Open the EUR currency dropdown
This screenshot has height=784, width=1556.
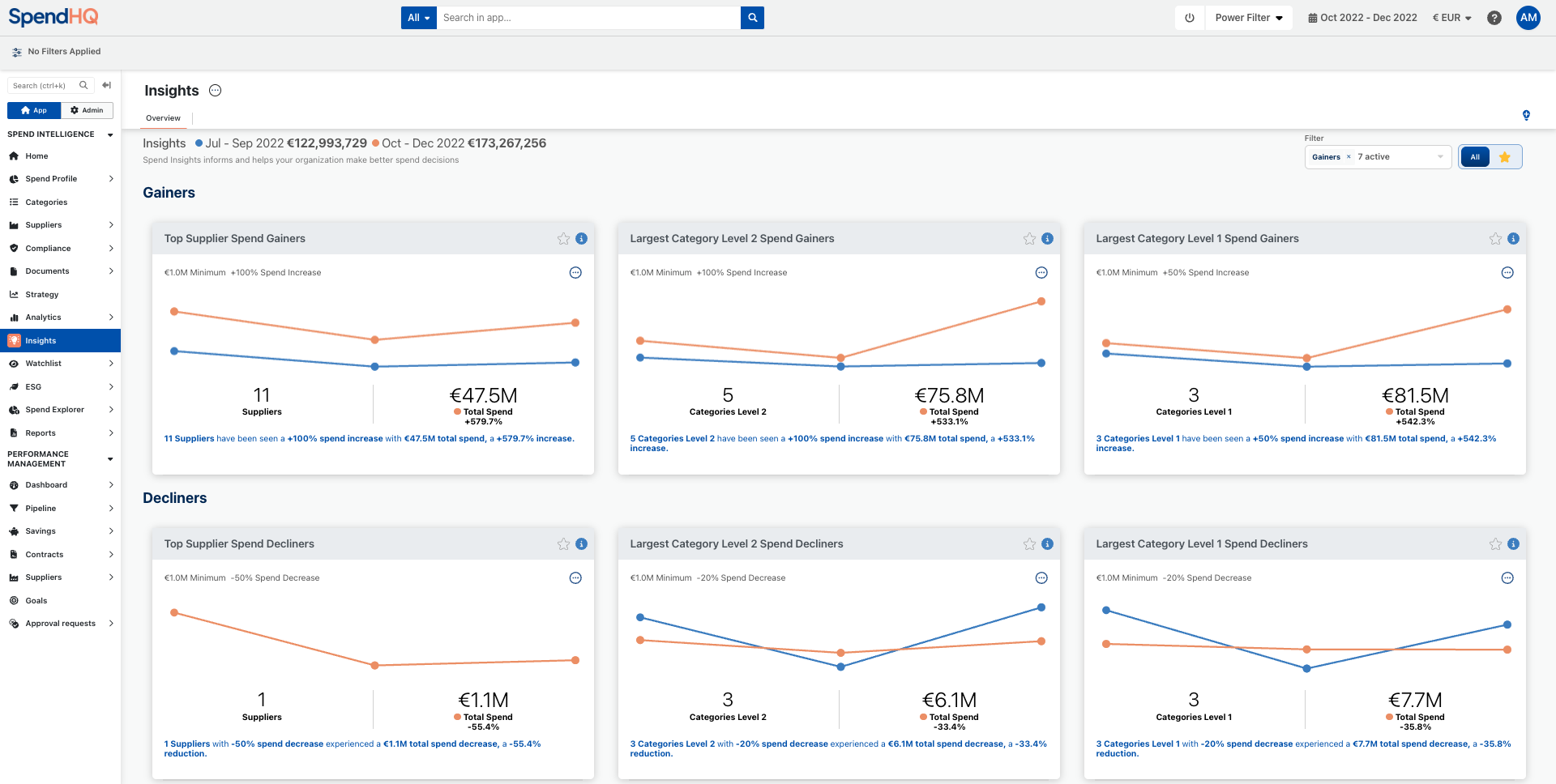pos(1451,18)
